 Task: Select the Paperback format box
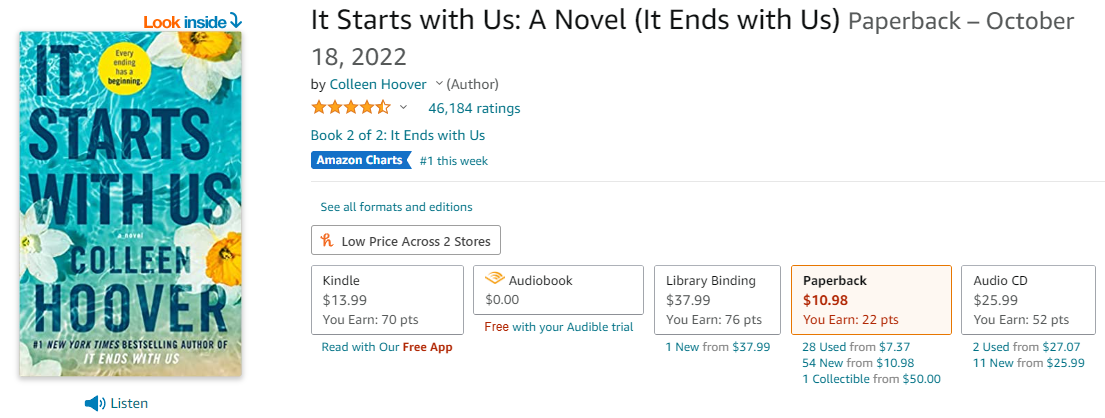point(870,300)
